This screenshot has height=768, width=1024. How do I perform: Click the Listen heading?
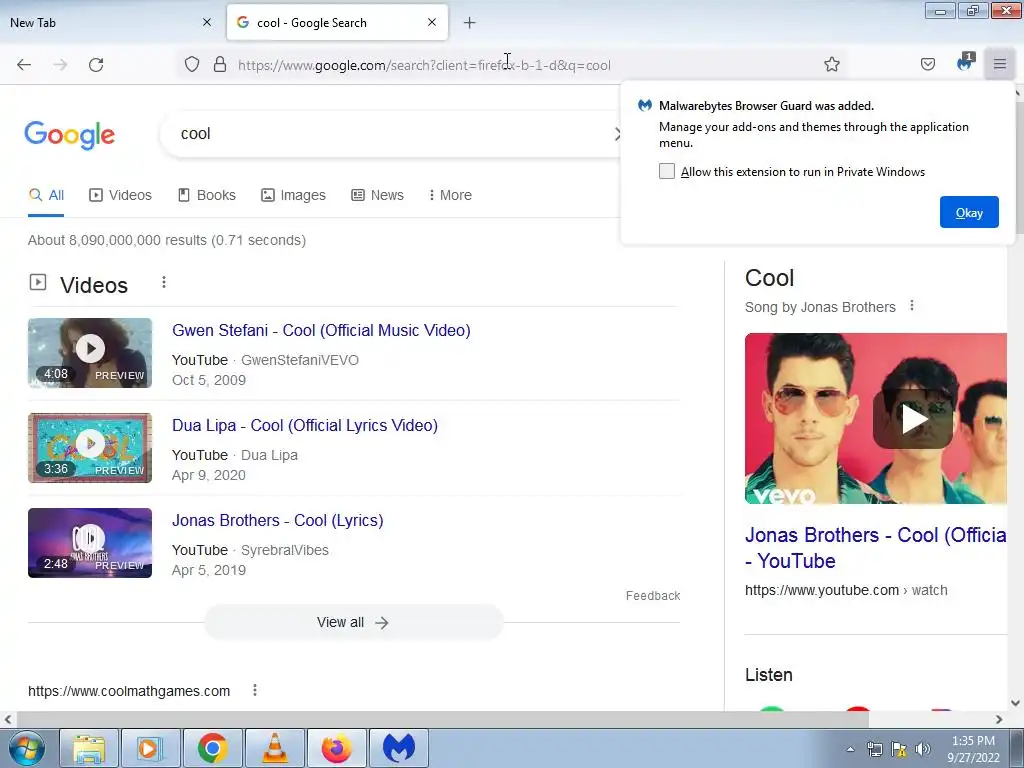coord(769,675)
